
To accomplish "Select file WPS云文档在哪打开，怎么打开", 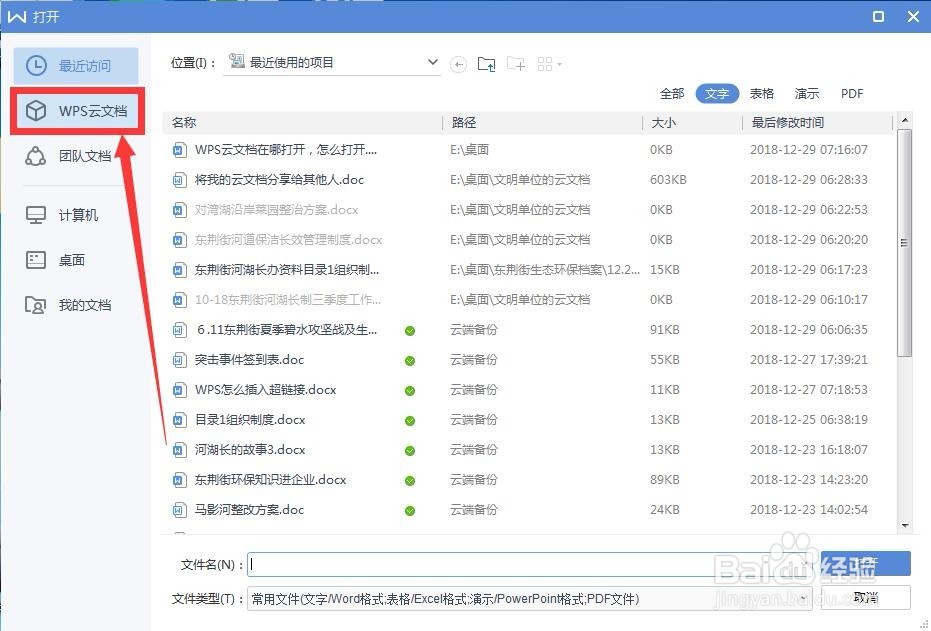I will tap(286, 150).
